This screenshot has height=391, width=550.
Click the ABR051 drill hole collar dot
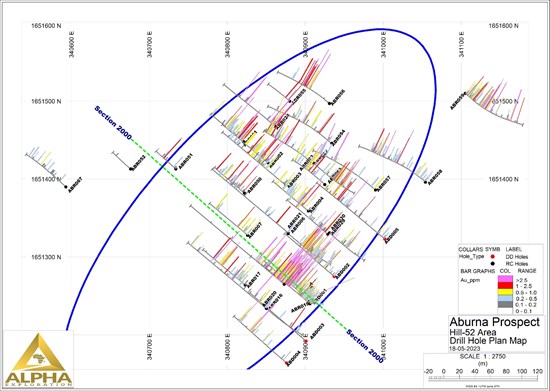pyautogui.click(x=176, y=169)
